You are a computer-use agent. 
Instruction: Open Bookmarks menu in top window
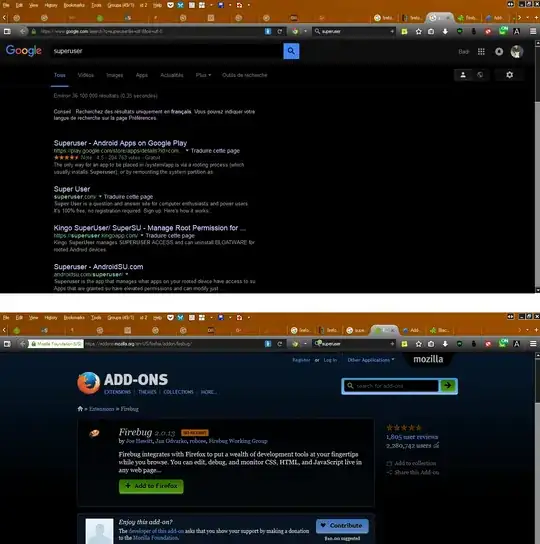pos(74,5)
